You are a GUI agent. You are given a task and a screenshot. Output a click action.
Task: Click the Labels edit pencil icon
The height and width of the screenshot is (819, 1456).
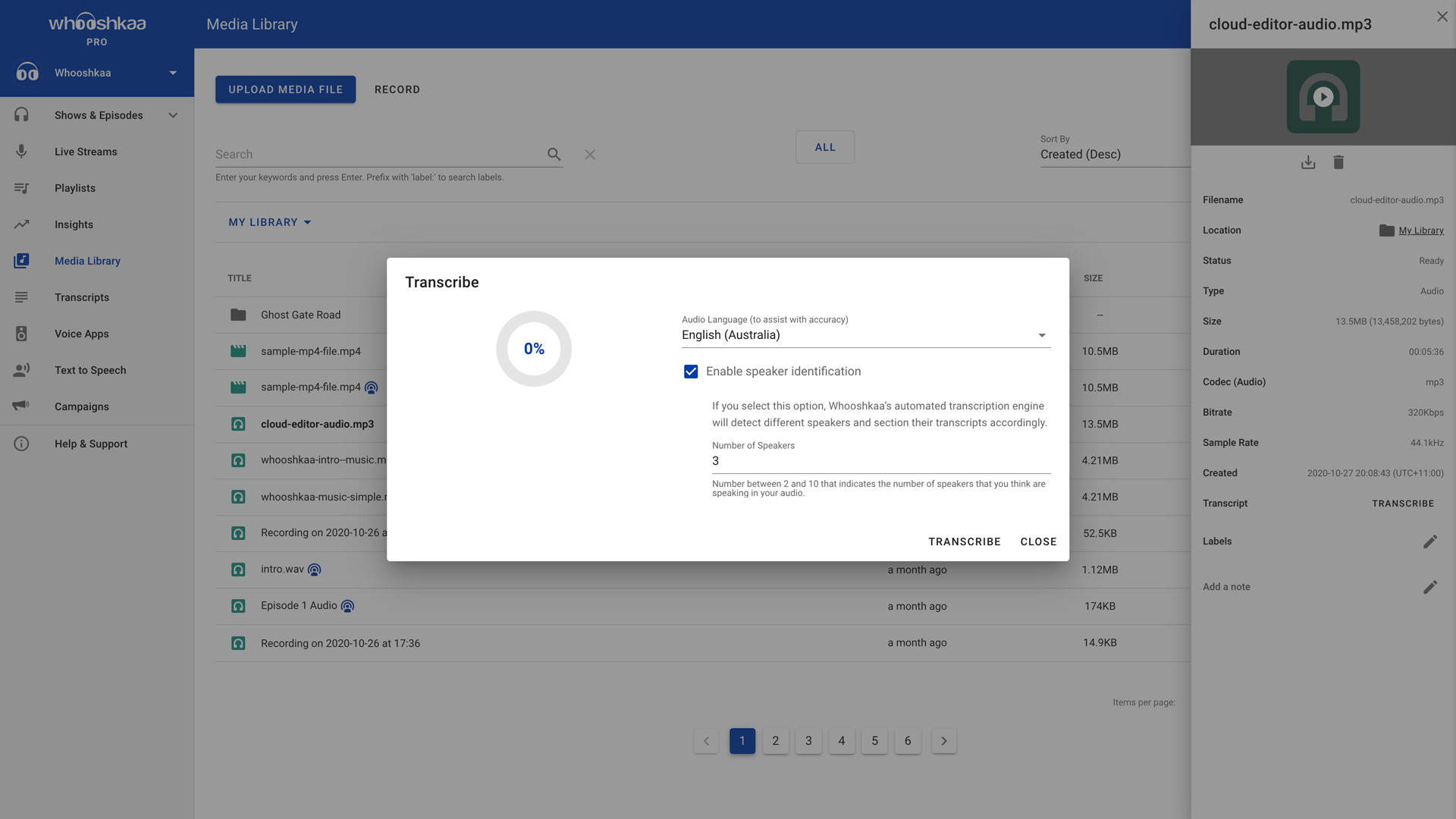1429,541
